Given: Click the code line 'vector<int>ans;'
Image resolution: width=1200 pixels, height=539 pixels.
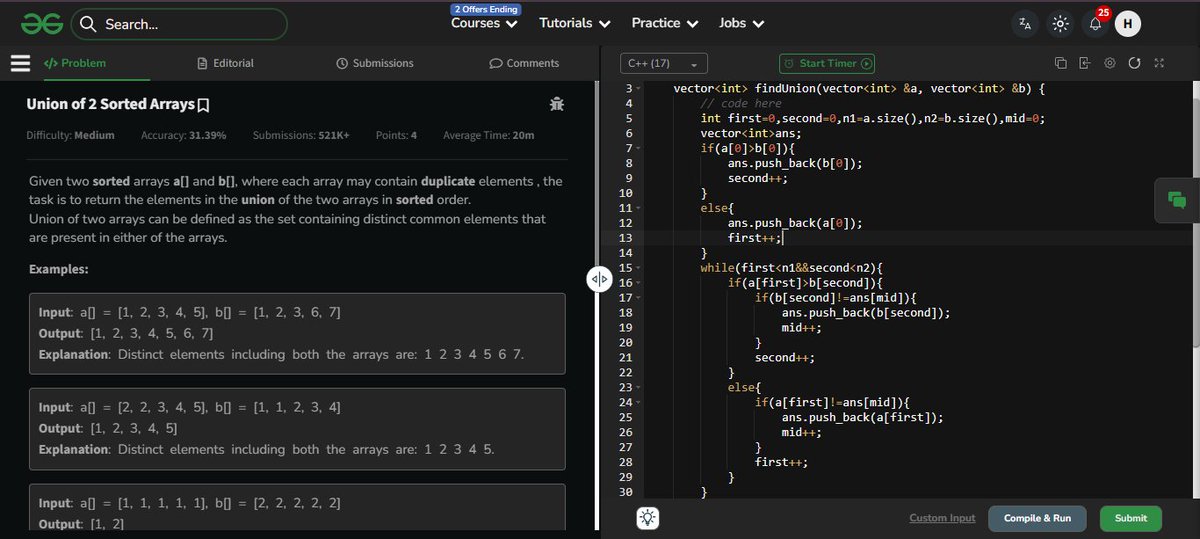Looking at the screenshot, I should tap(751, 133).
